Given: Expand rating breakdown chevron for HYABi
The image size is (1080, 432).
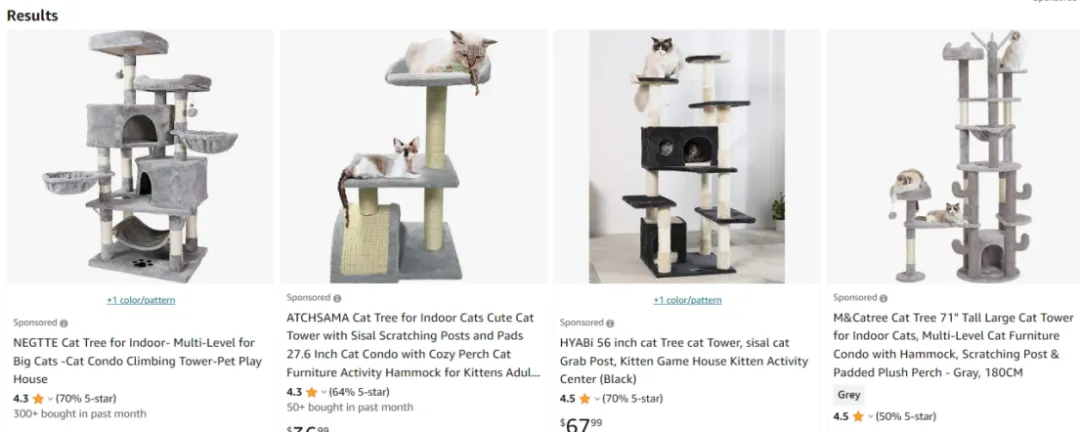Looking at the screenshot, I should click(x=597, y=399).
